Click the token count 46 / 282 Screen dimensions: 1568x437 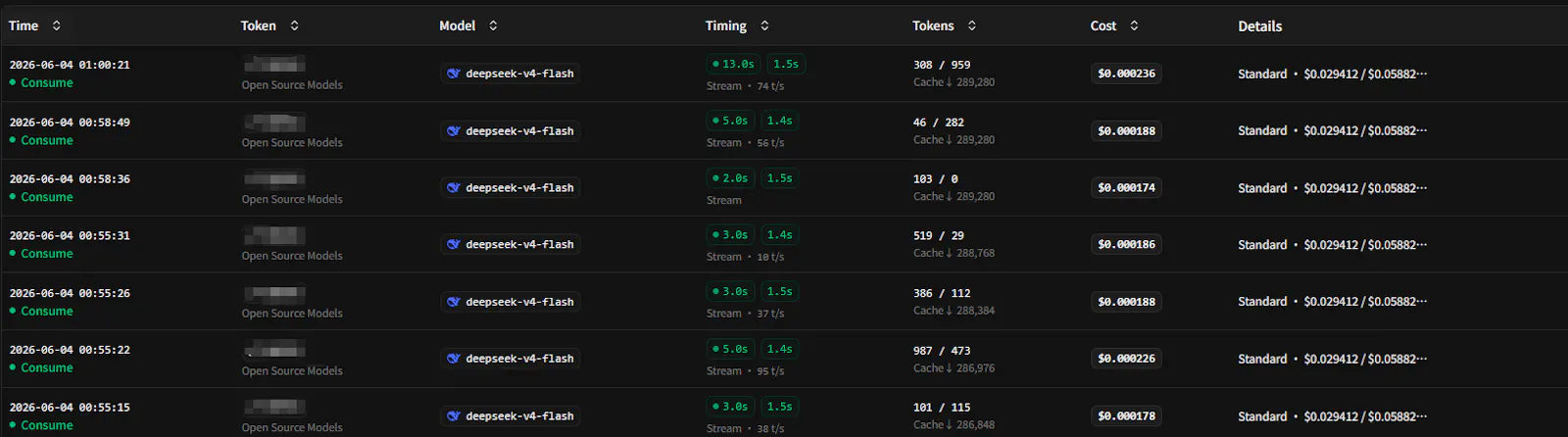click(939, 122)
